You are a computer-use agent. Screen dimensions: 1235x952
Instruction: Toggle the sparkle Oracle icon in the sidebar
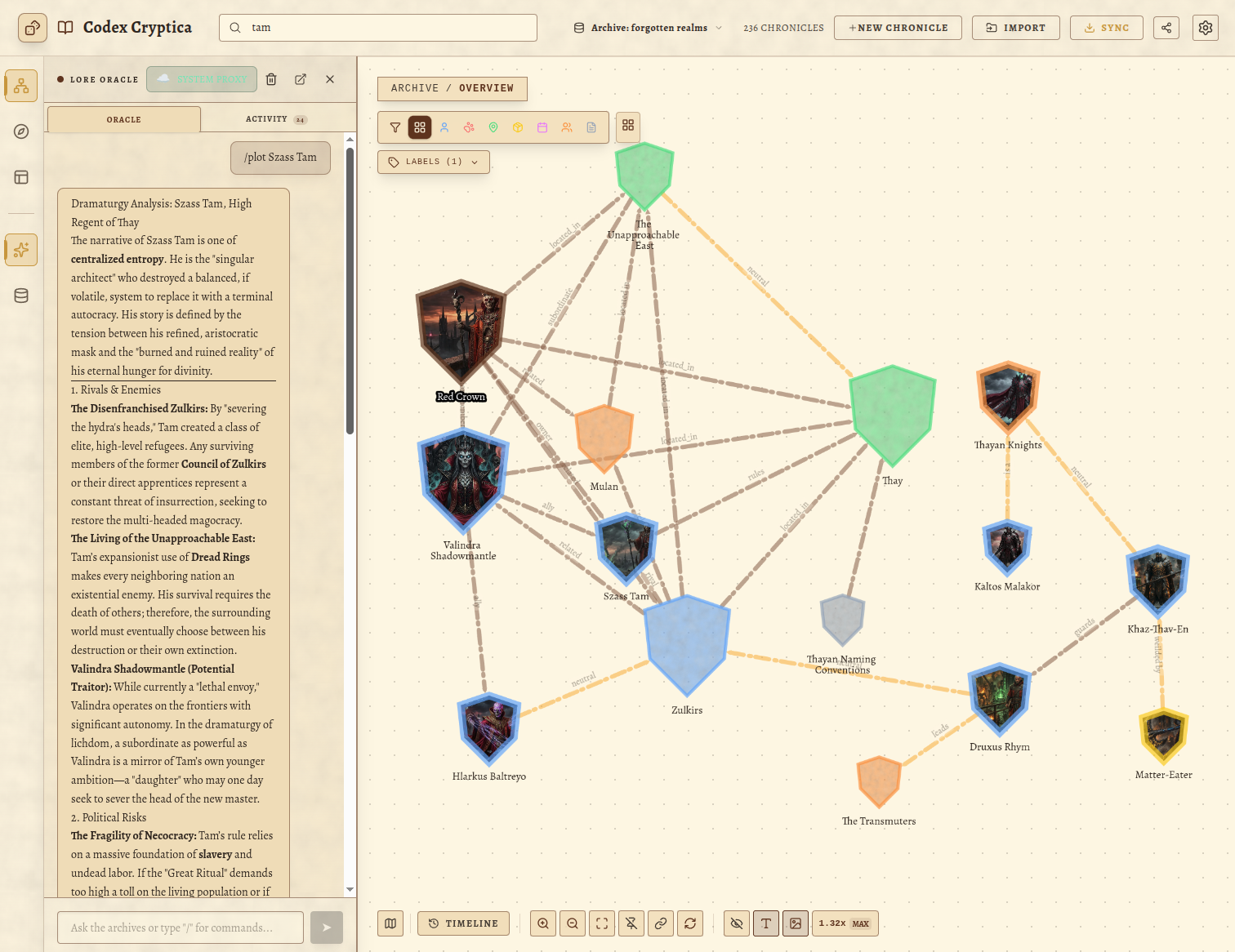pos(21,250)
